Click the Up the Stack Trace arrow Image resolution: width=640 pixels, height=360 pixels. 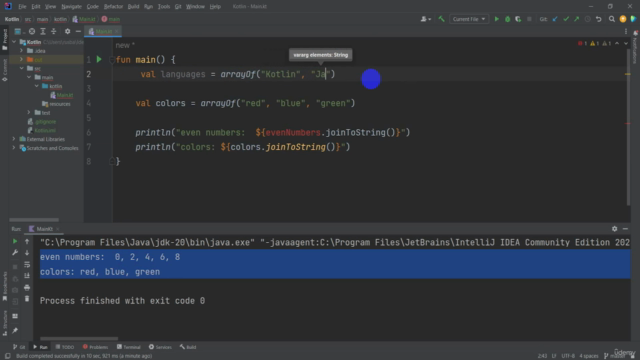coord(27,241)
